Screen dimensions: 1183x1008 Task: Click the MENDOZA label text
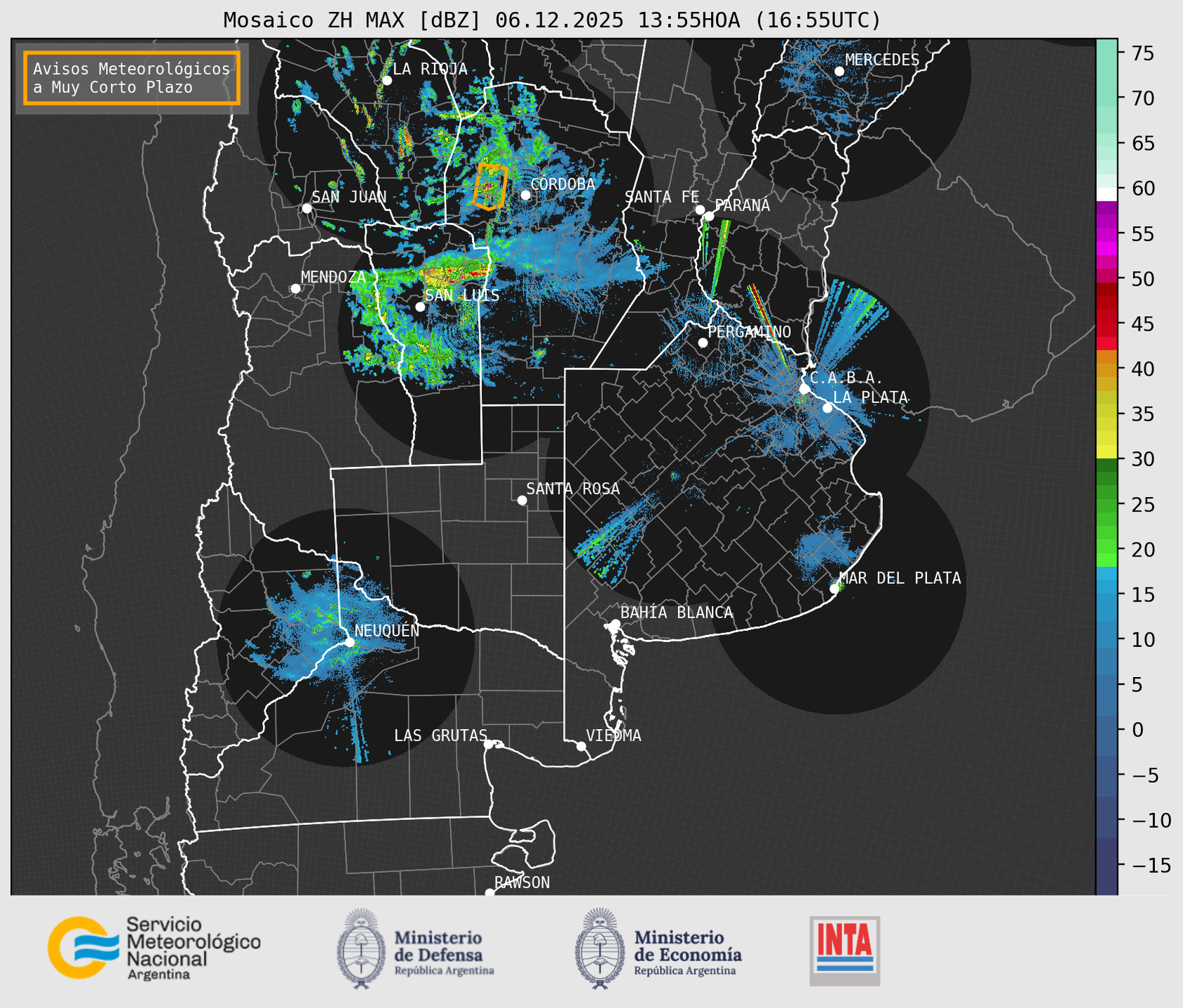pos(333,278)
